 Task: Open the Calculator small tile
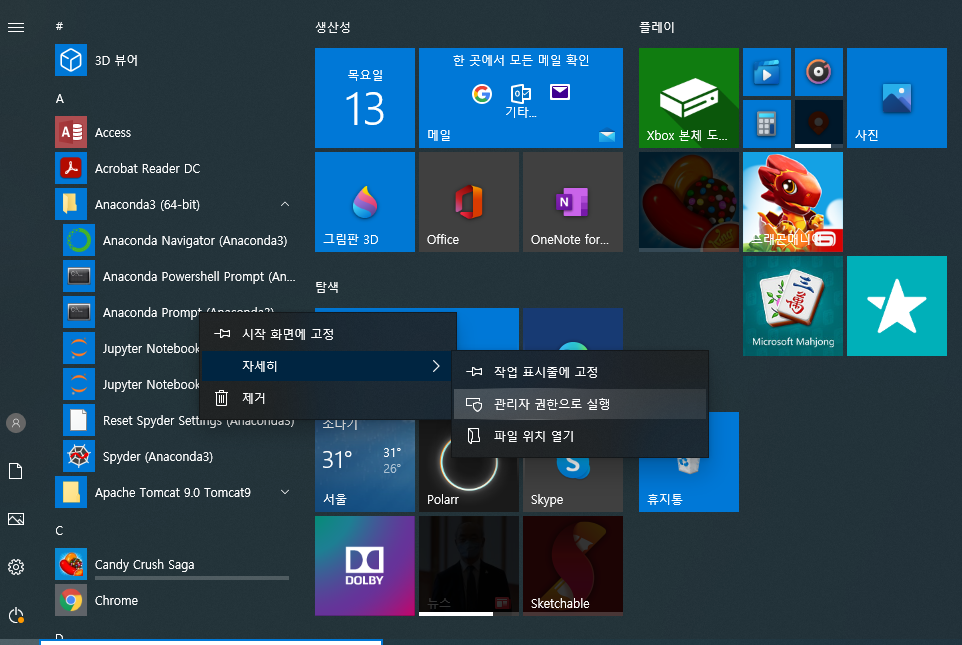coord(766,124)
